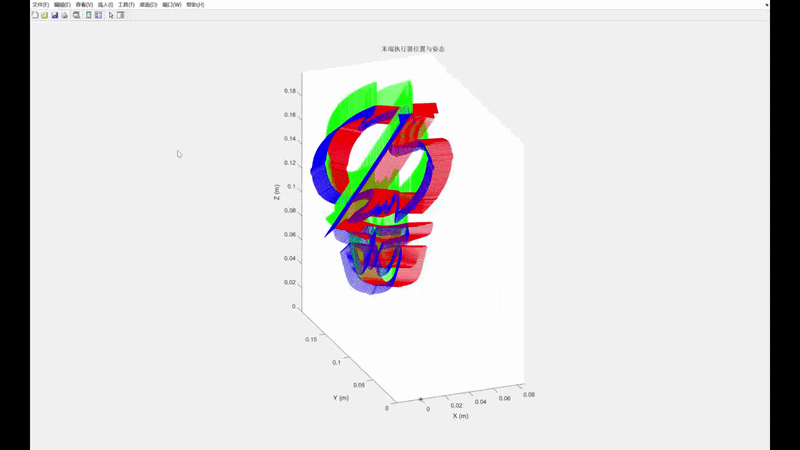Click the Y-axis tick label 0.05
800x450 pixels.
[359, 385]
